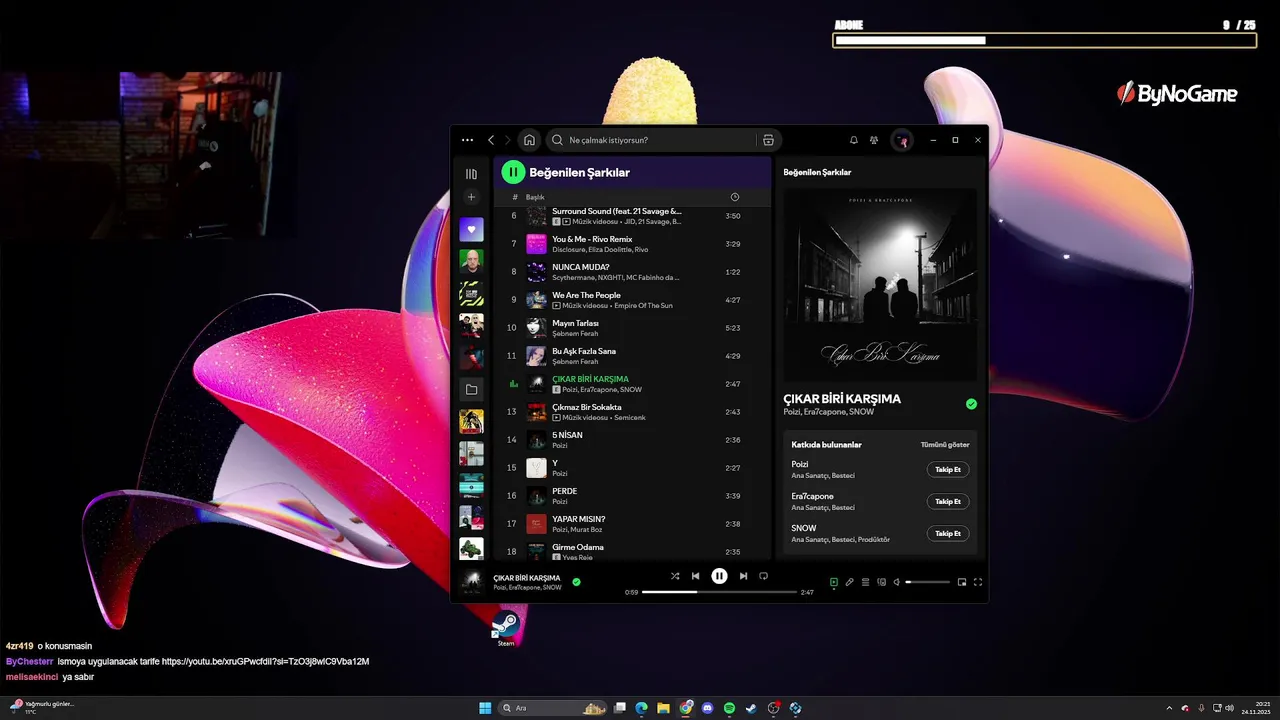The height and width of the screenshot is (720, 1280).
Task: Go back with Spotify's back arrow
Action: tap(491, 140)
